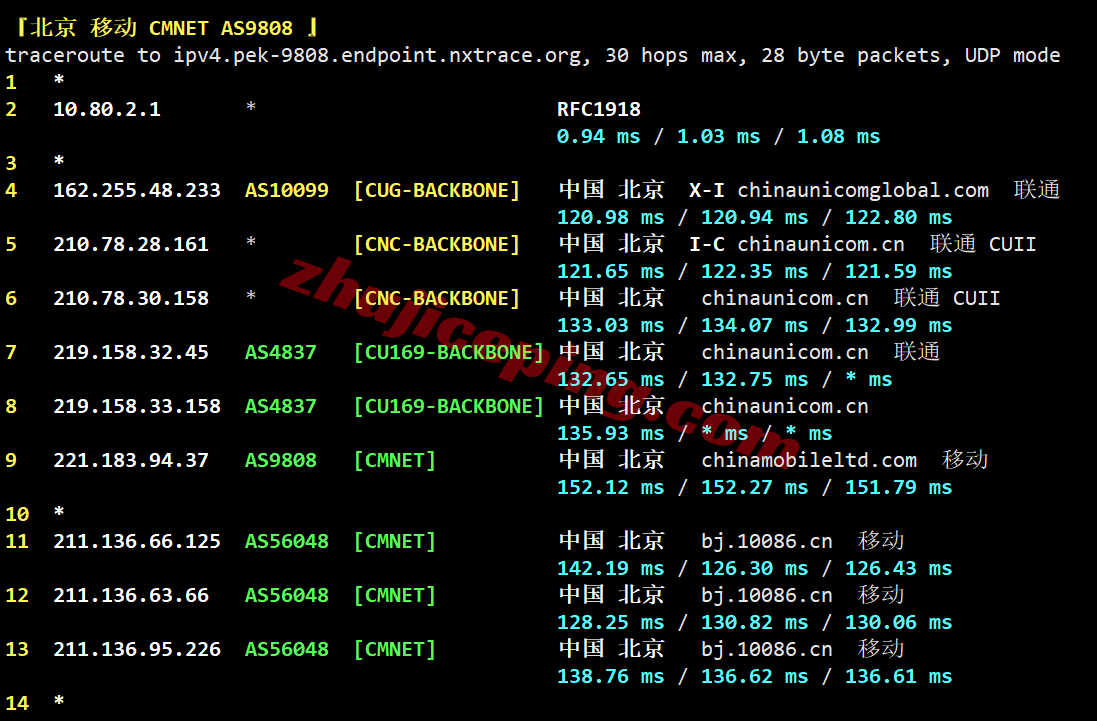Select the first [CNC-BACKBONE] tag

click(437, 244)
